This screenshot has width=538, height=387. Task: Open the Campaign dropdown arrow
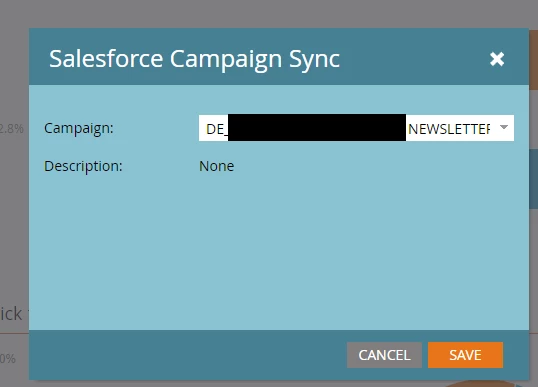(504, 127)
